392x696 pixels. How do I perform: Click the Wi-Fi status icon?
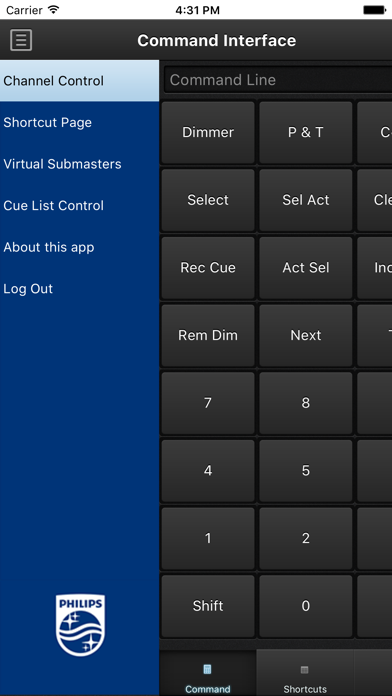(54, 10)
